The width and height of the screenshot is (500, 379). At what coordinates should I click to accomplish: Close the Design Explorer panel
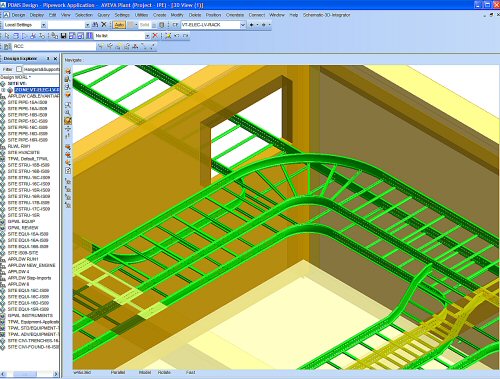tap(55, 59)
